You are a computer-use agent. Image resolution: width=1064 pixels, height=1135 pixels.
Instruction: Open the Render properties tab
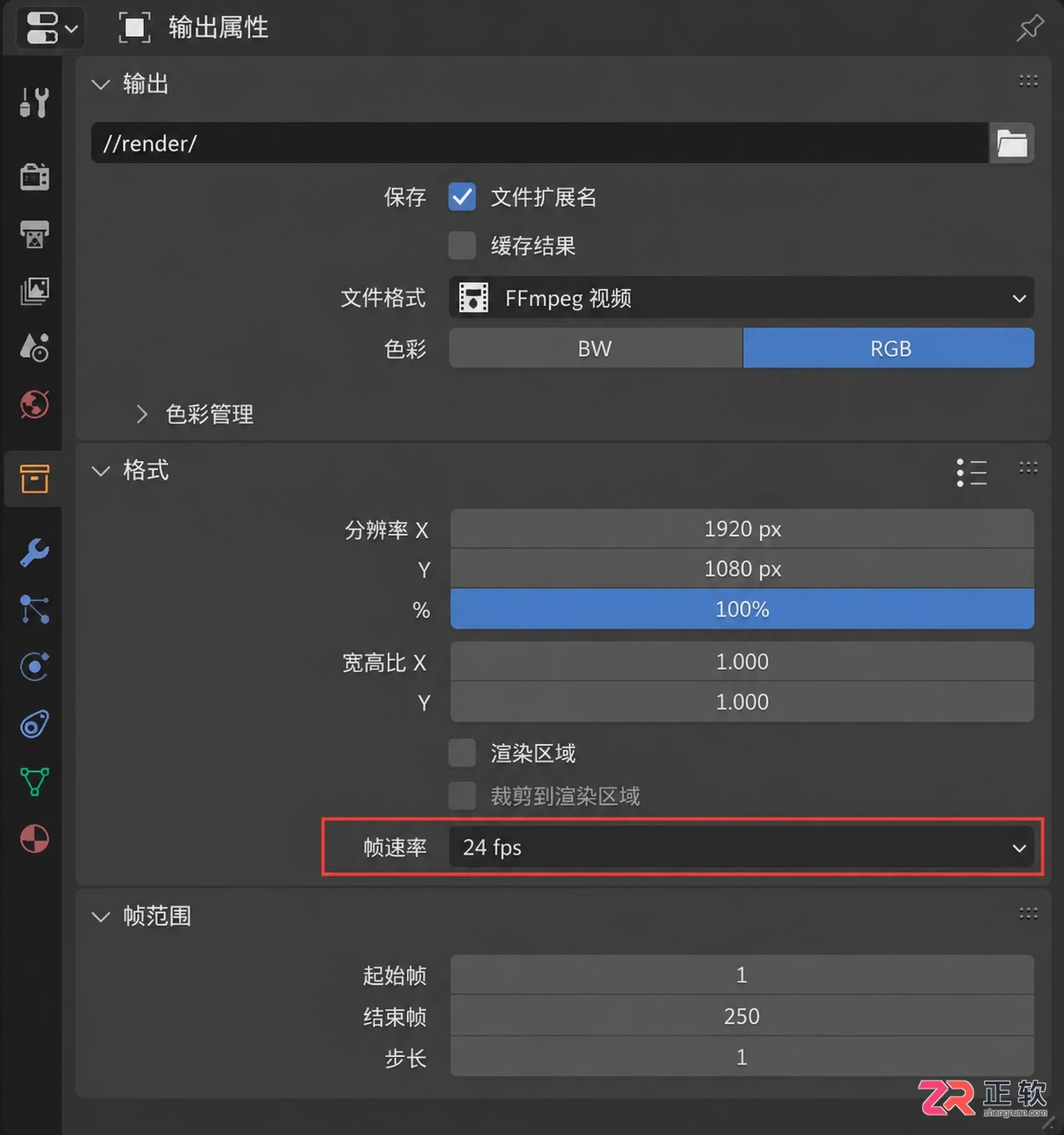(34, 176)
